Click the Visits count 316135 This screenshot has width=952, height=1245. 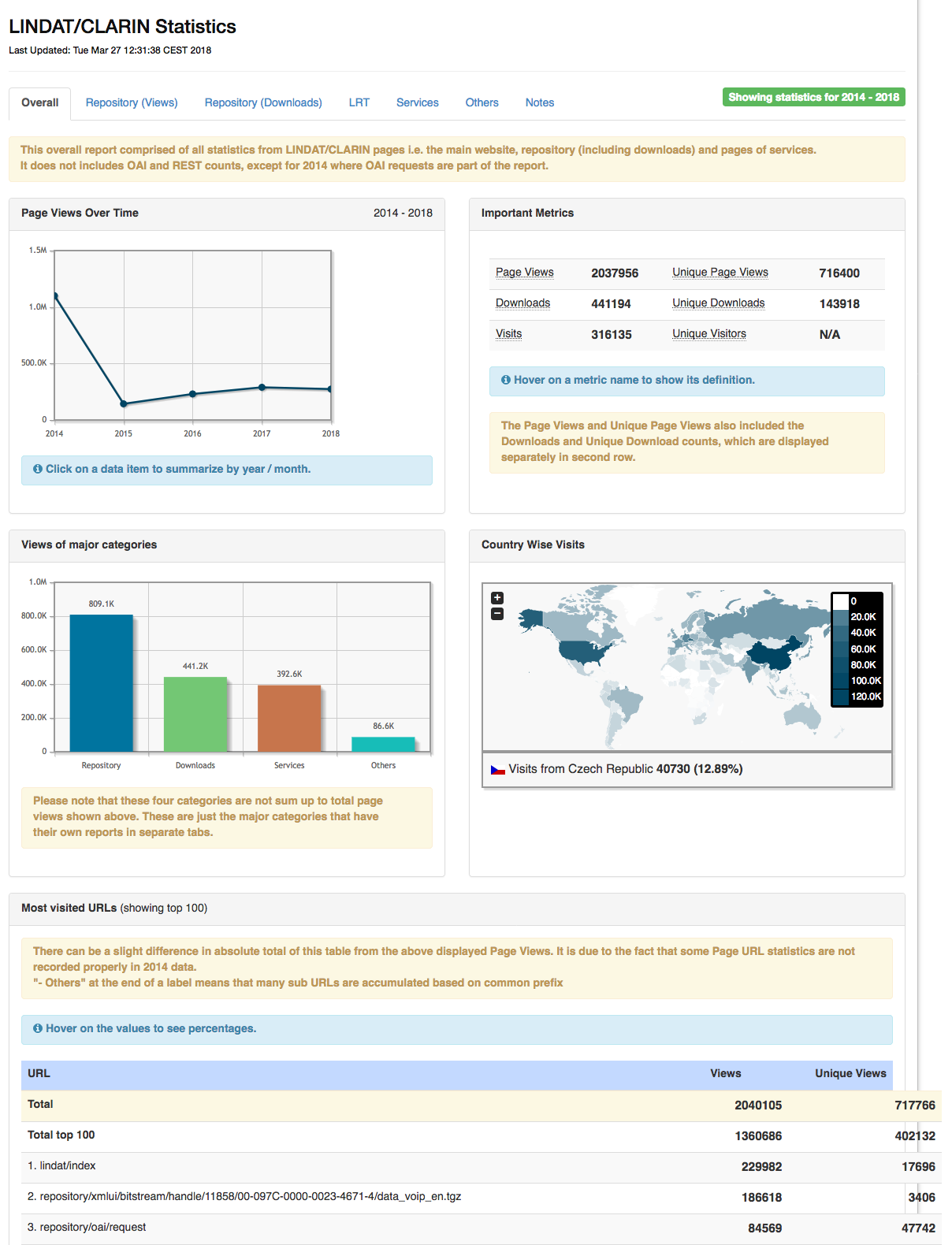pyautogui.click(x=612, y=335)
